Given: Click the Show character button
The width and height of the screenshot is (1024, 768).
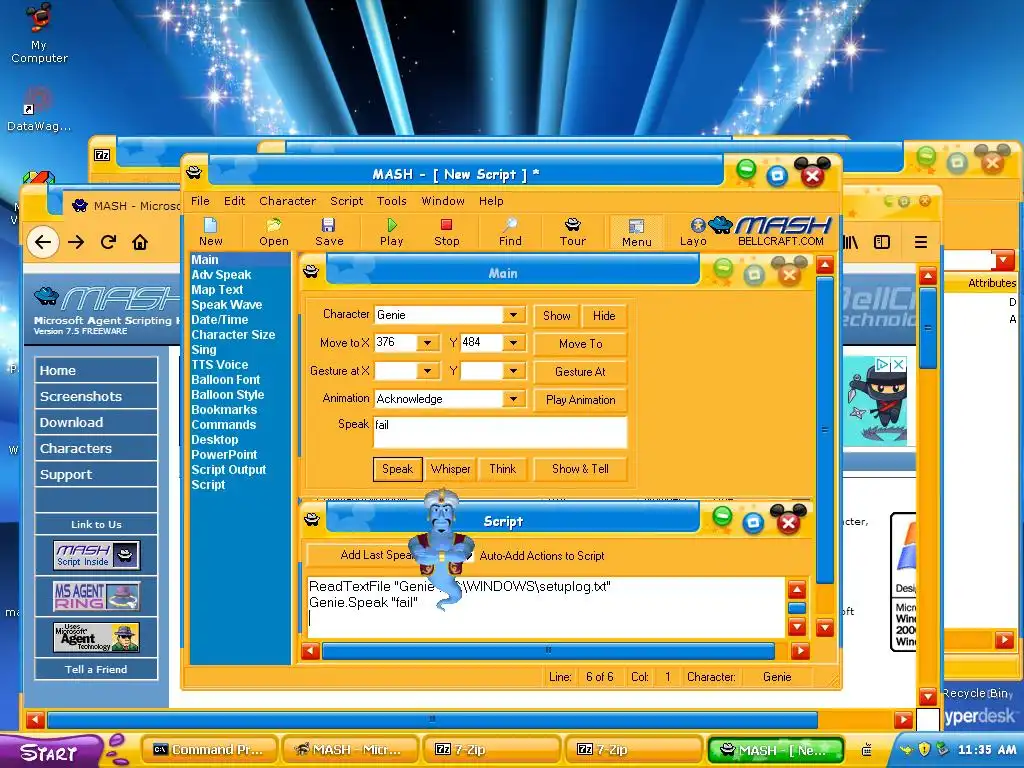Looking at the screenshot, I should [556, 316].
